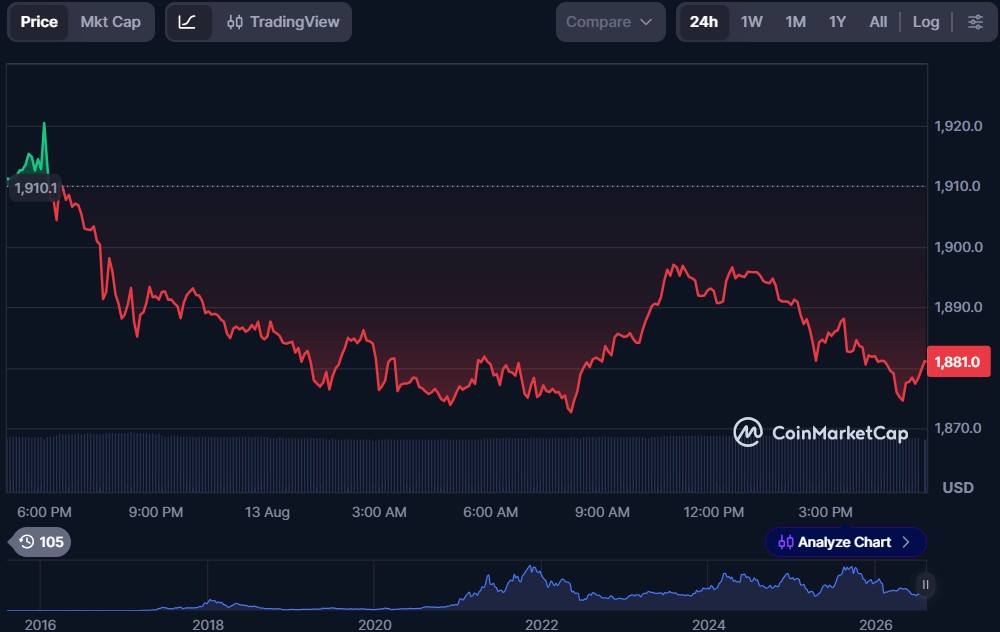Image resolution: width=1000 pixels, height=632 pixels.
Task: Switch to 1W time range
Action: point(751,22)
